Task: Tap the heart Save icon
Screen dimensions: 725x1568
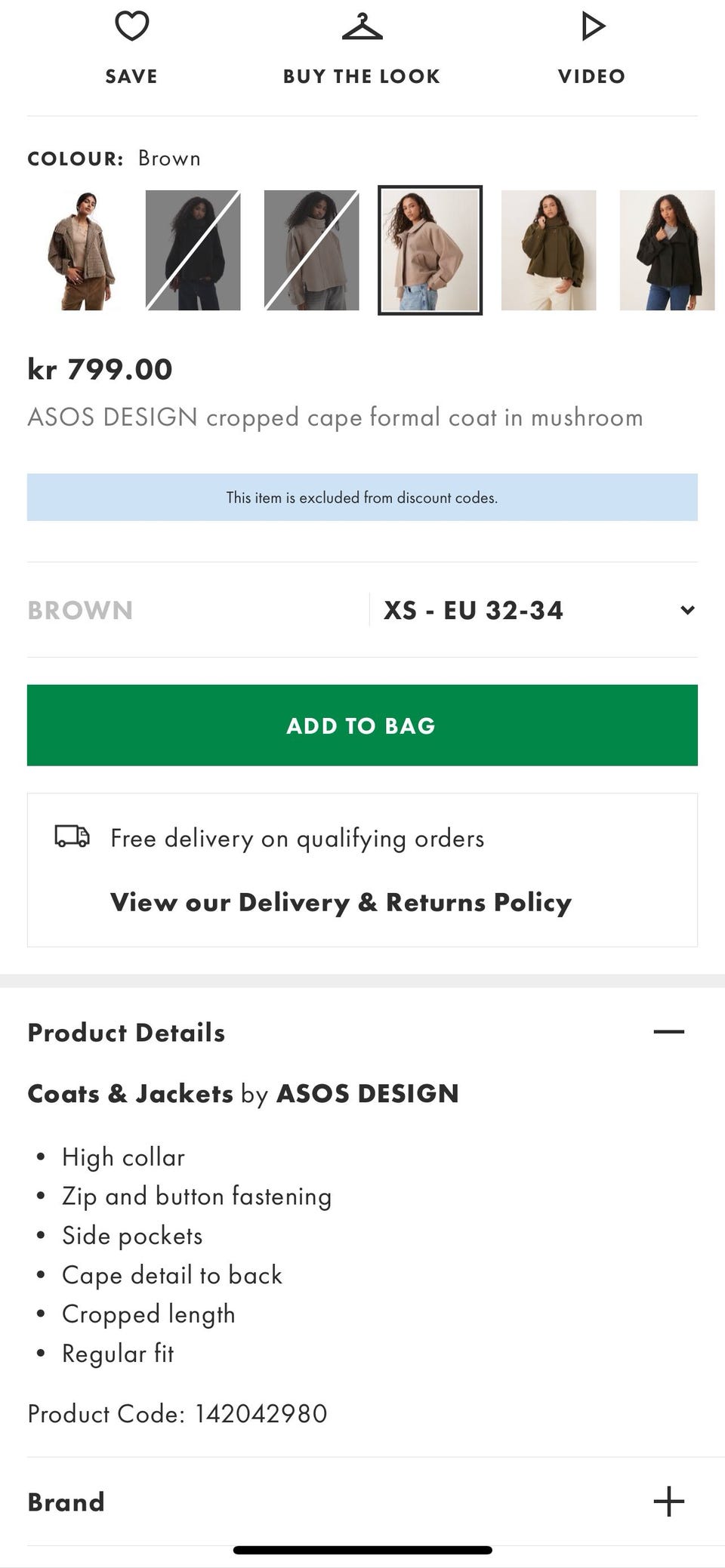Action: (x=131, y=26)
